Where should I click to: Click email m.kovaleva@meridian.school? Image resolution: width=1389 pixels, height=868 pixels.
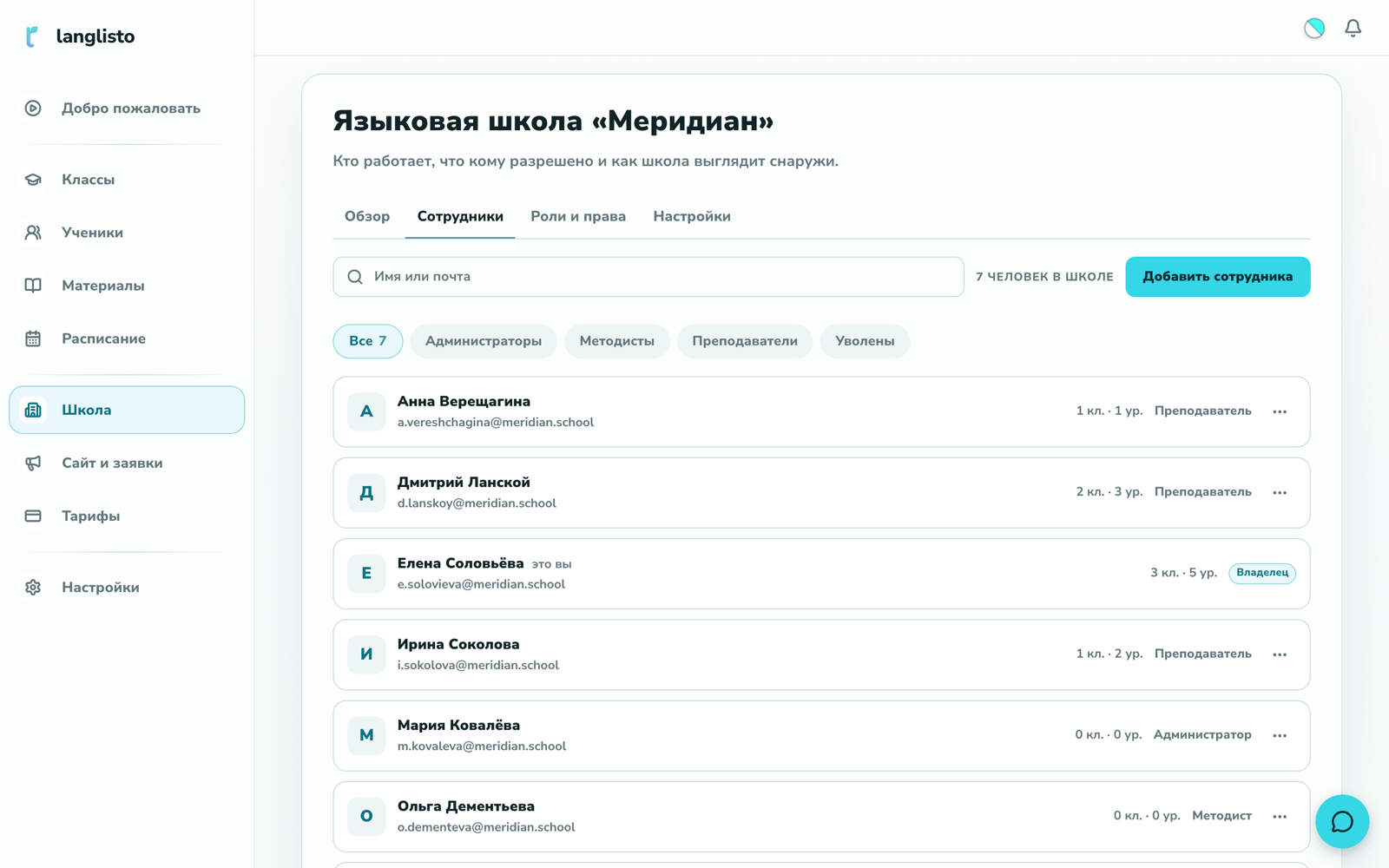coord(482,746)
